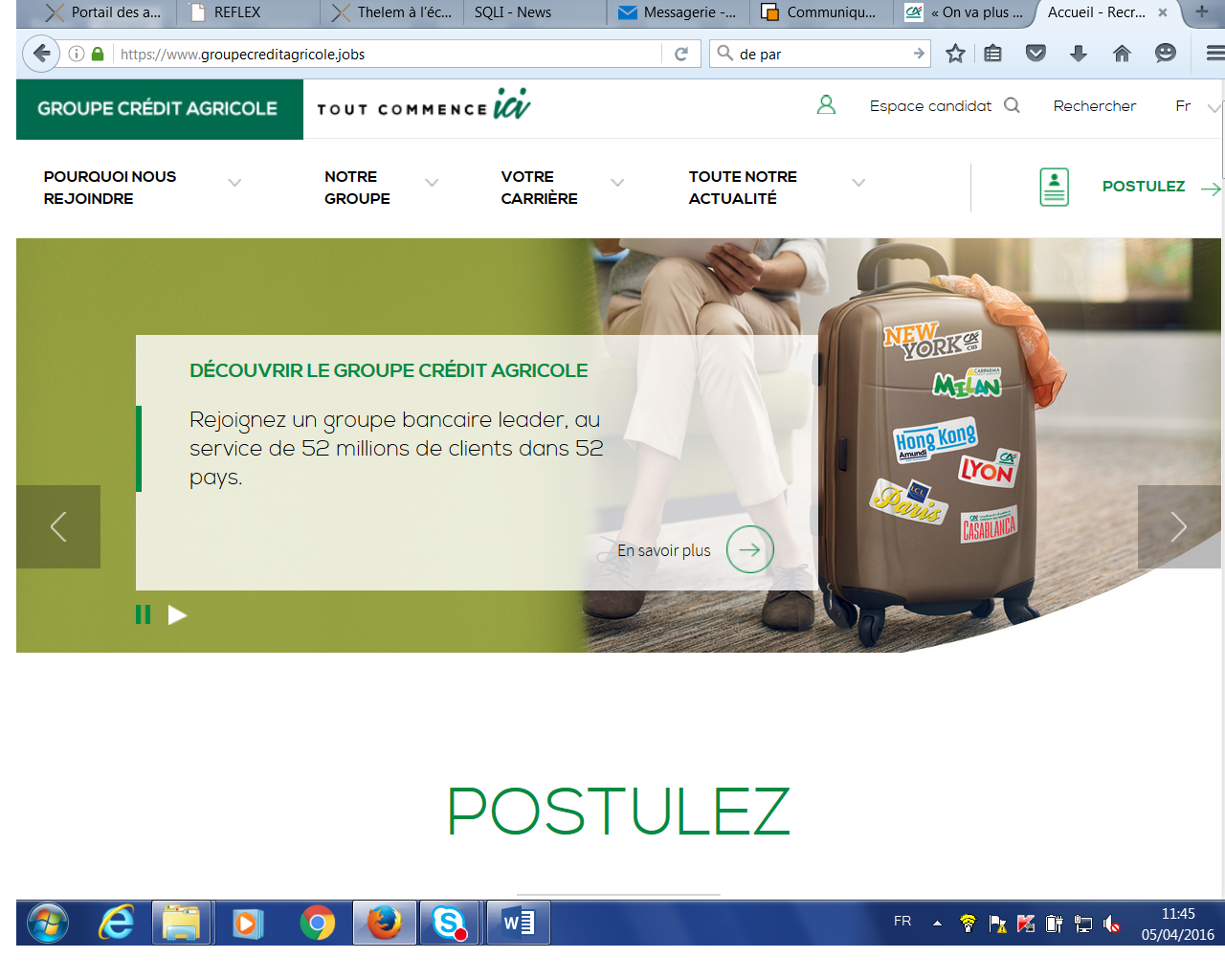Click the Tout commence ici slogan

tap(424, 106)
